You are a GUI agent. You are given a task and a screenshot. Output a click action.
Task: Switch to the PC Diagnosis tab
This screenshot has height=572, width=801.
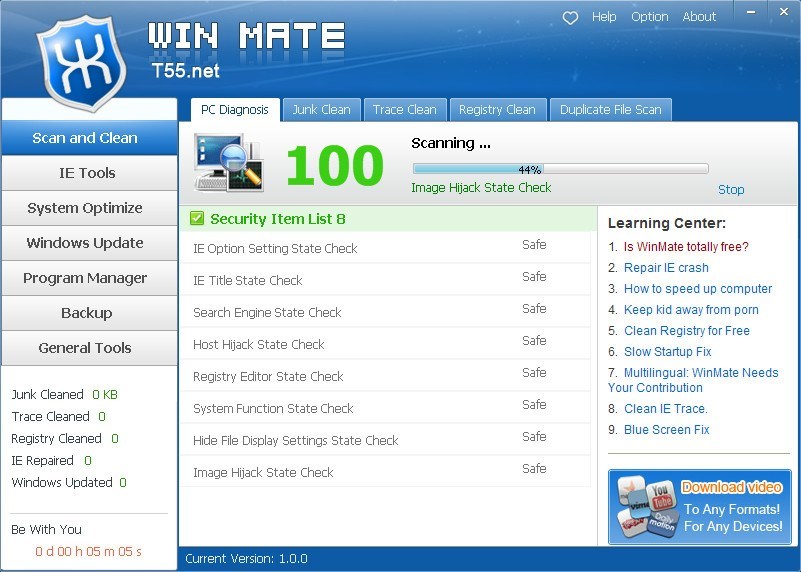click(x=235, y=110)
